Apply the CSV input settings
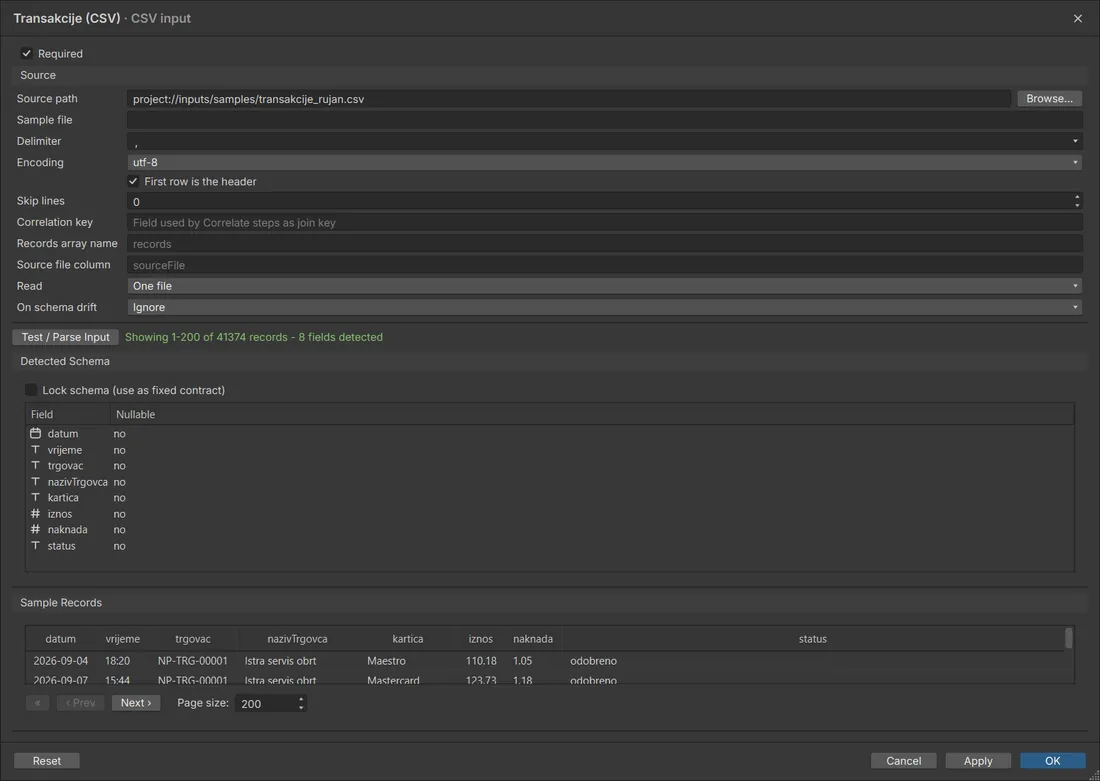 click(978, 761)
